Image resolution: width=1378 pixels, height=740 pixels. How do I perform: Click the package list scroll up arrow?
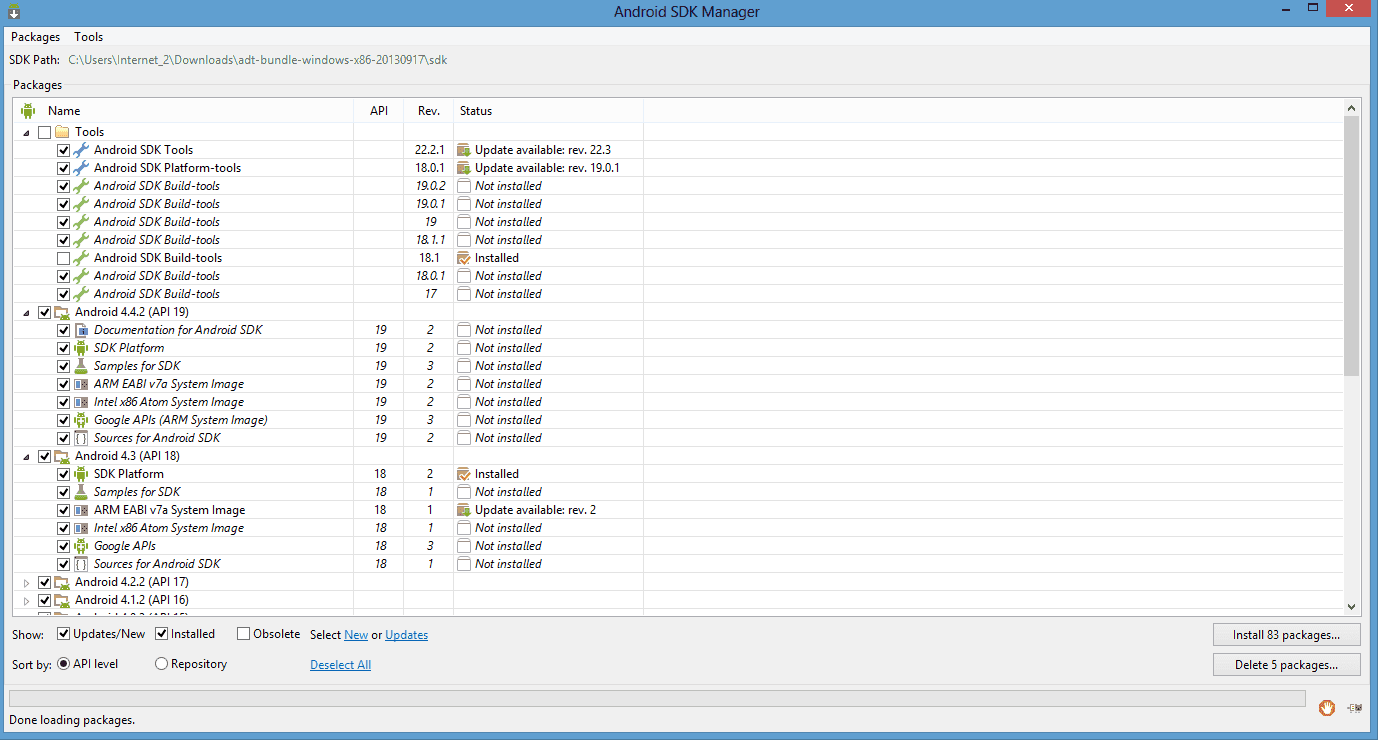(x=1351, y=107)
